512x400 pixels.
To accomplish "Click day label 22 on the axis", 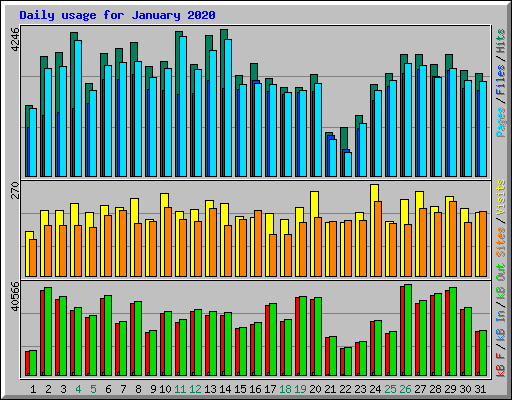I will tap(345, 389).
